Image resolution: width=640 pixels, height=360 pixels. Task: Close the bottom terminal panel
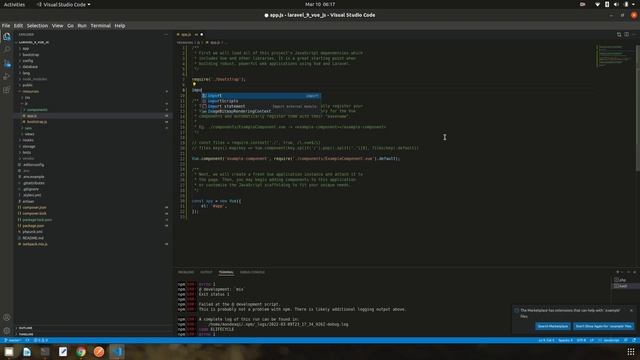click(634, 272)
